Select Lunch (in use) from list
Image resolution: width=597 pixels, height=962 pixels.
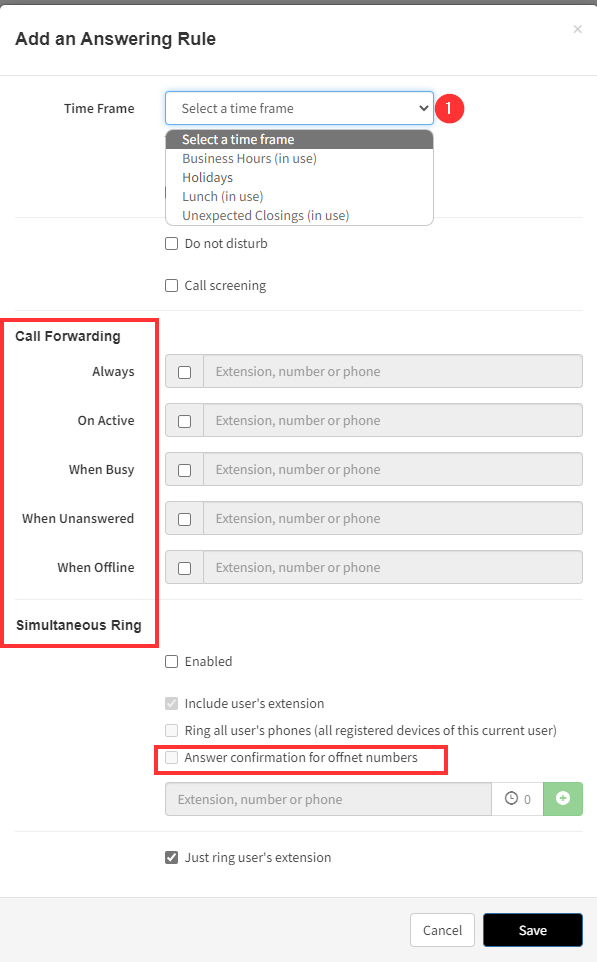click(223, 196)
